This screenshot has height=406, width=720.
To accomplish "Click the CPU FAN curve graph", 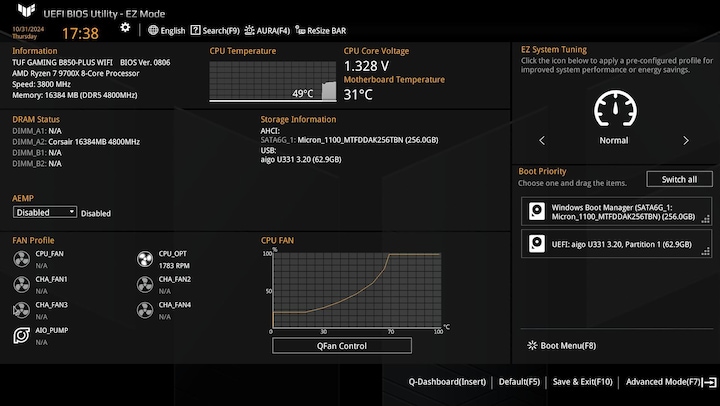I will 357,290.
